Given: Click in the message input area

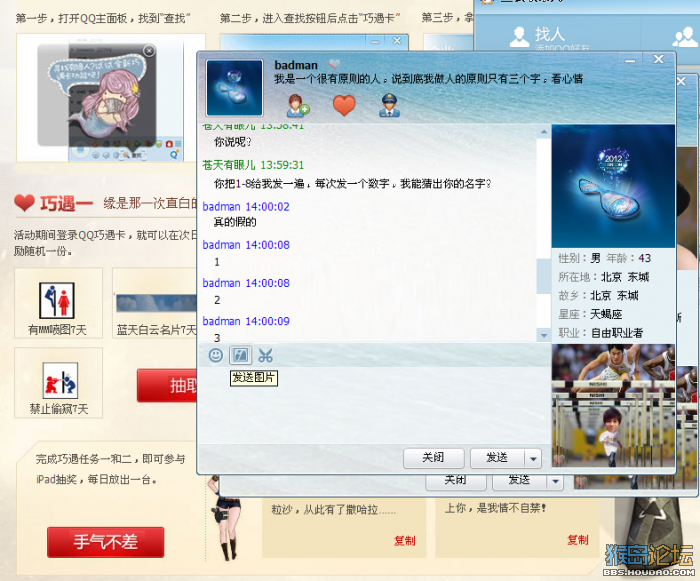Looking at the screenshot, I should [374, 406].
